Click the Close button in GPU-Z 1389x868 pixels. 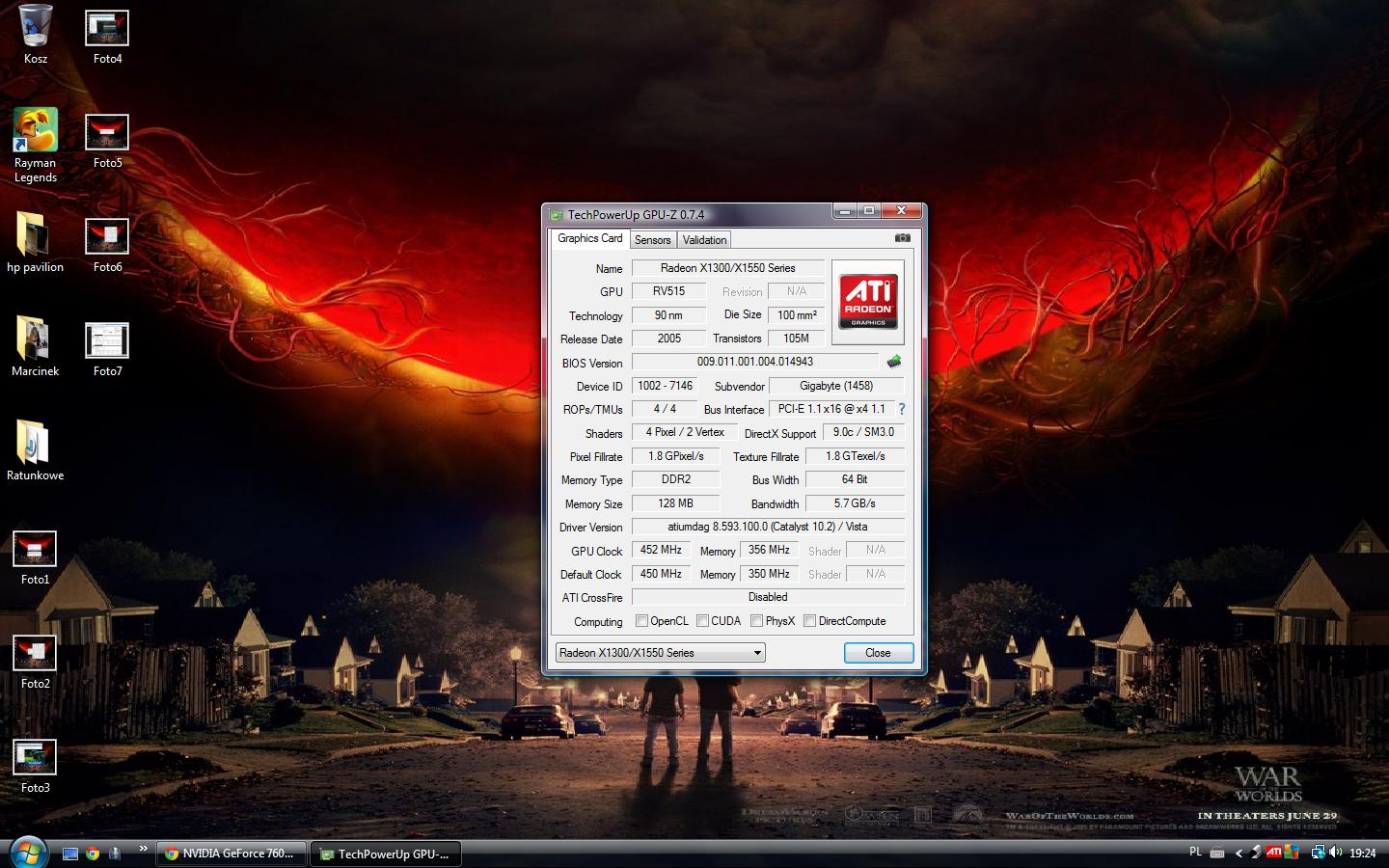[878, 653]
